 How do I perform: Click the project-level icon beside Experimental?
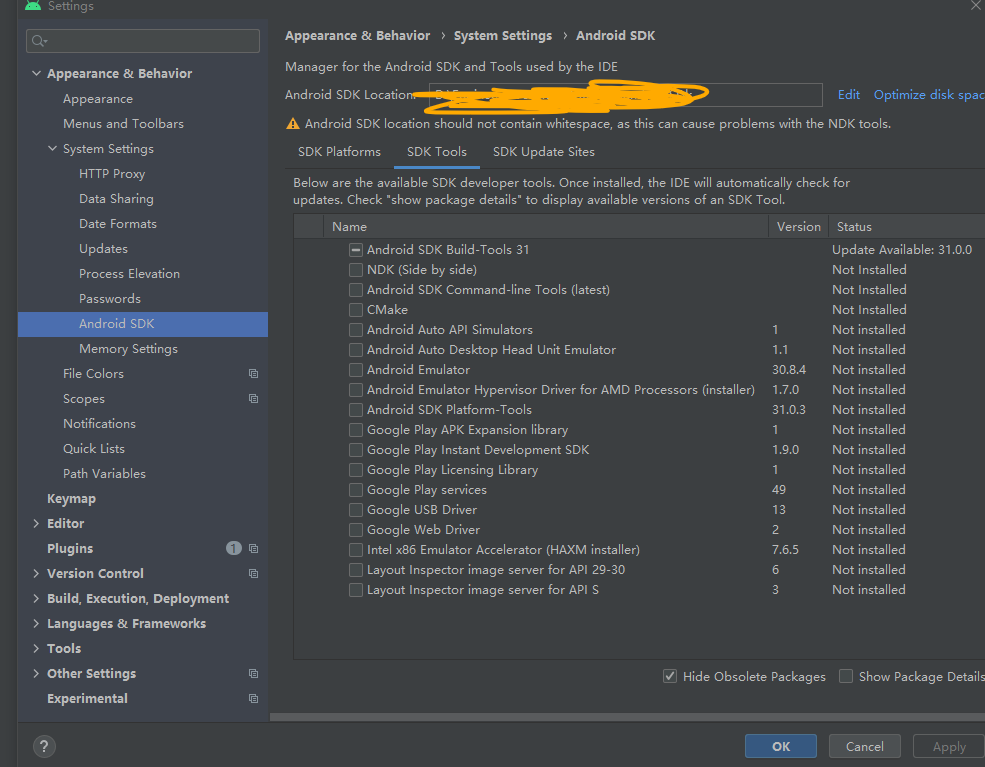tap(253, 699)
